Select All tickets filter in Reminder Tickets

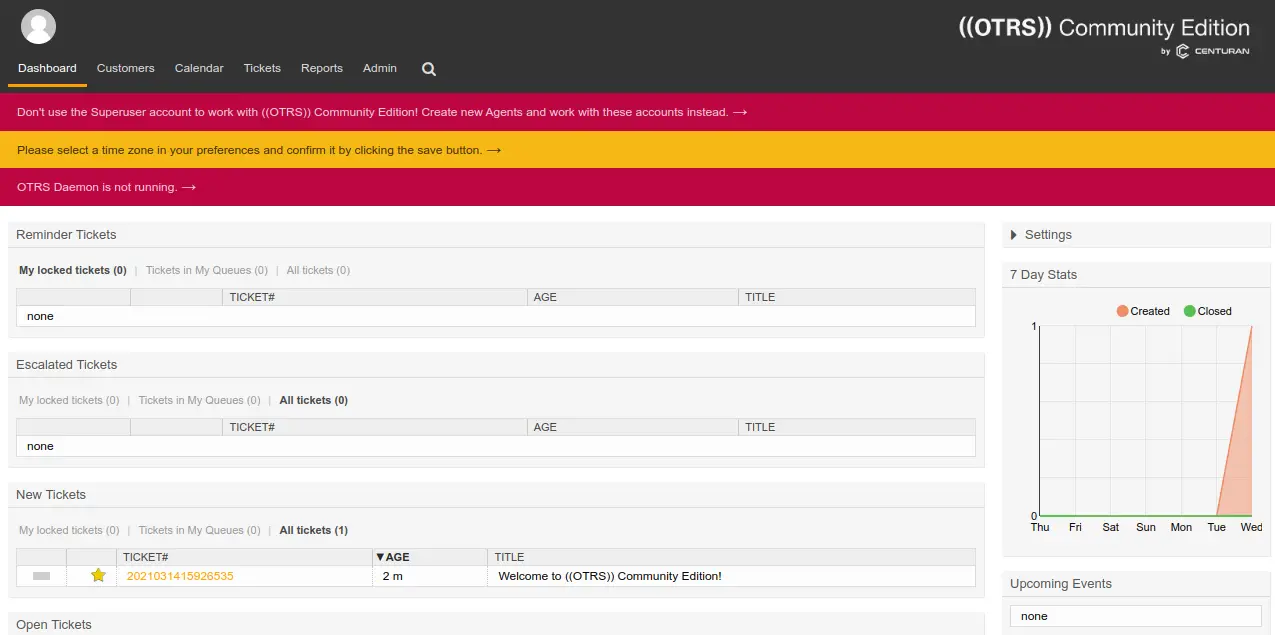[x=318, y=270]
